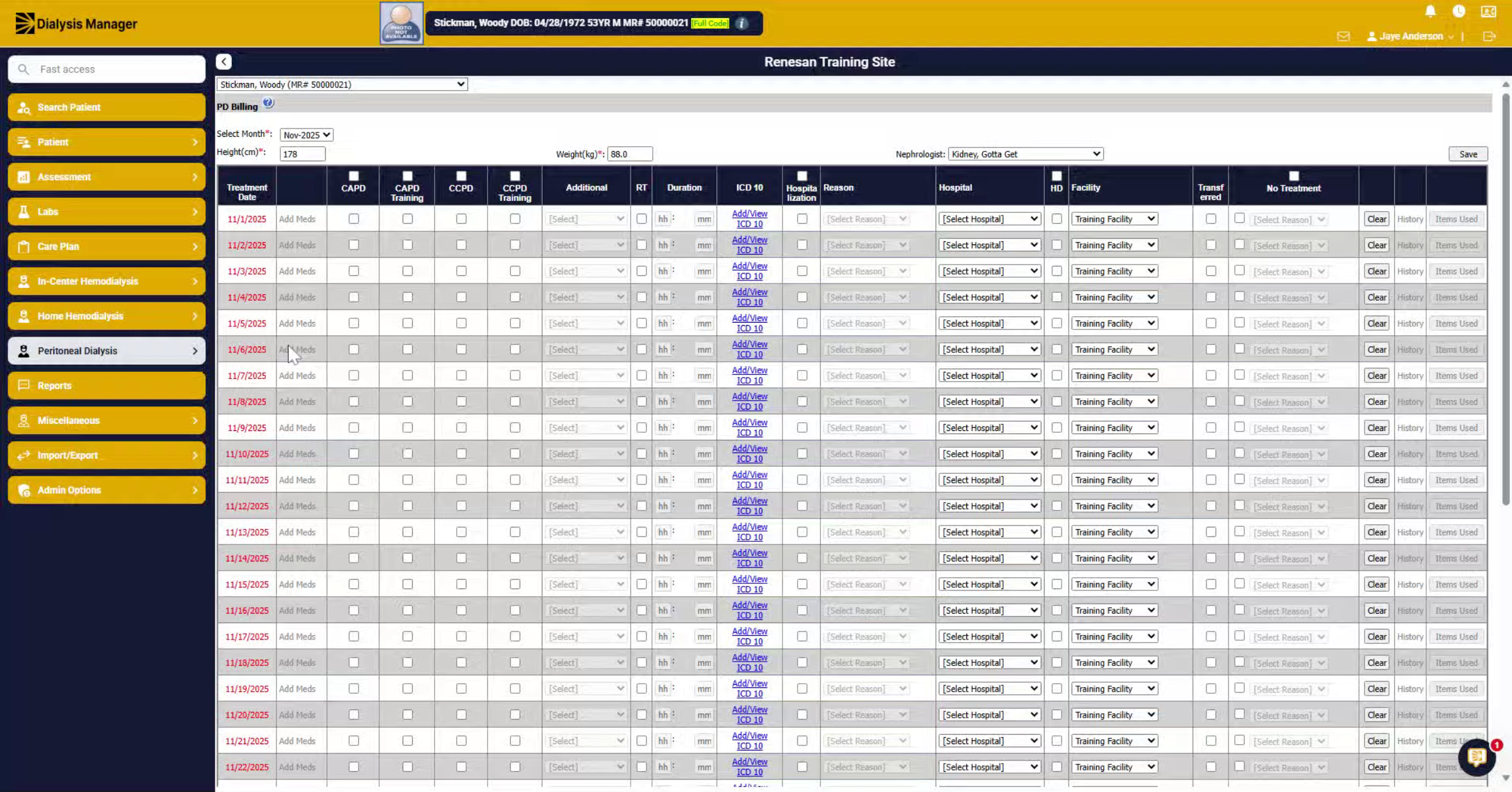Viewport: 1512px width, 792px height.
Task: Click the Reports sidebar icon
Action: (24, 386)
